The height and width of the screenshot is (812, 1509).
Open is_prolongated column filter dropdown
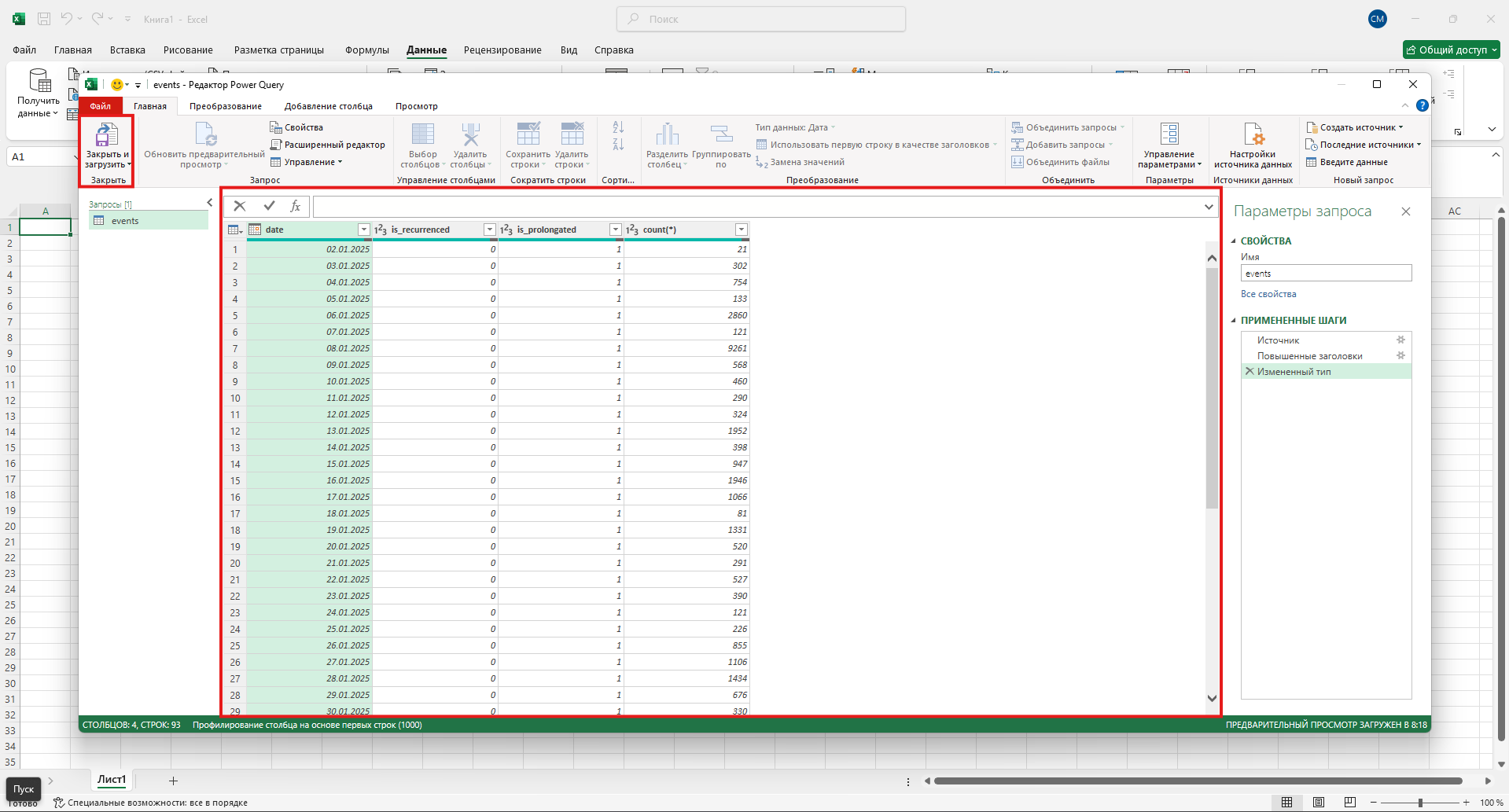coord(615,230)
